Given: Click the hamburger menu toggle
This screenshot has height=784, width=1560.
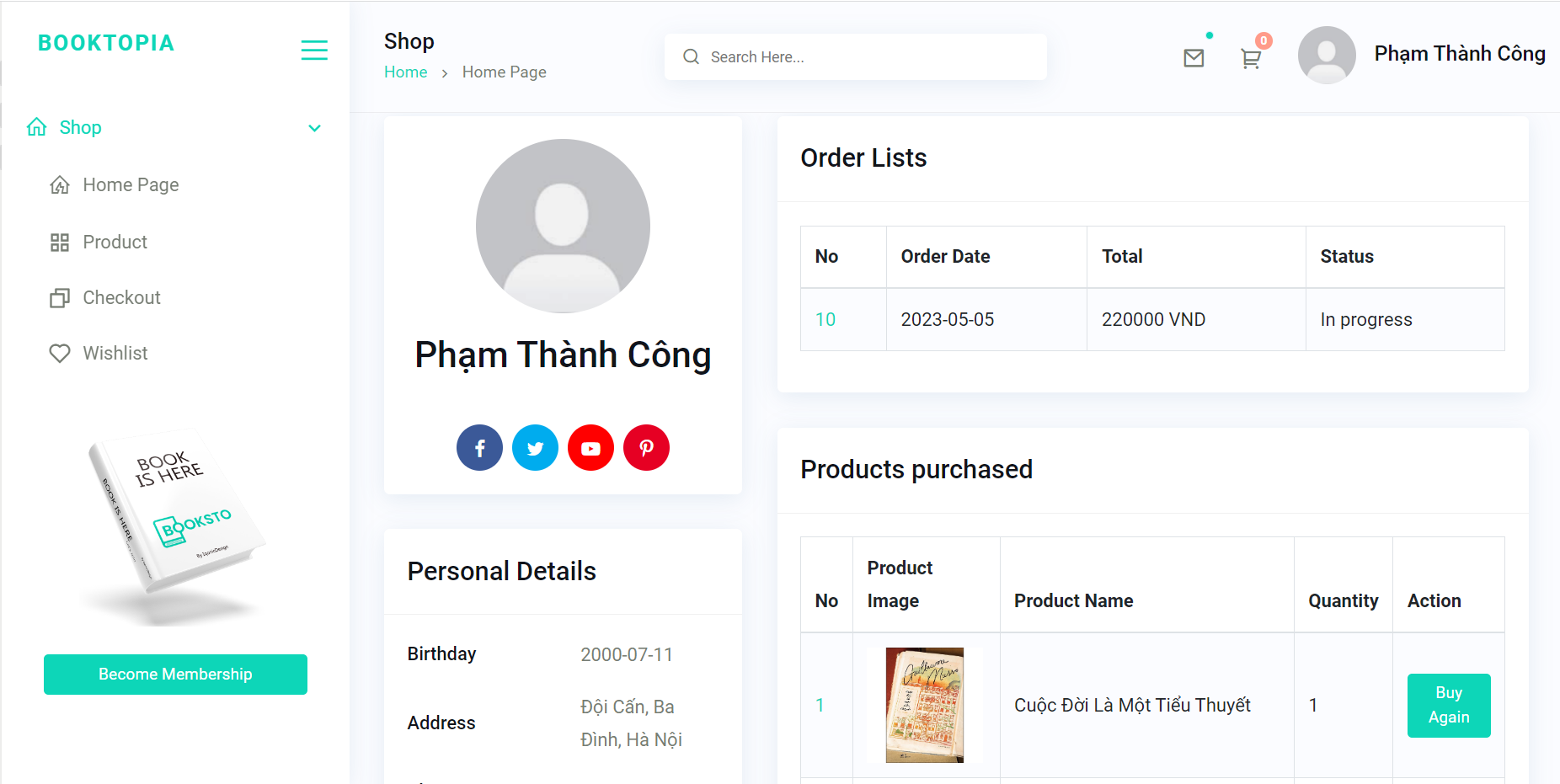Looking at the screenshot, I should pyautogui.click(x=314, y=51).
